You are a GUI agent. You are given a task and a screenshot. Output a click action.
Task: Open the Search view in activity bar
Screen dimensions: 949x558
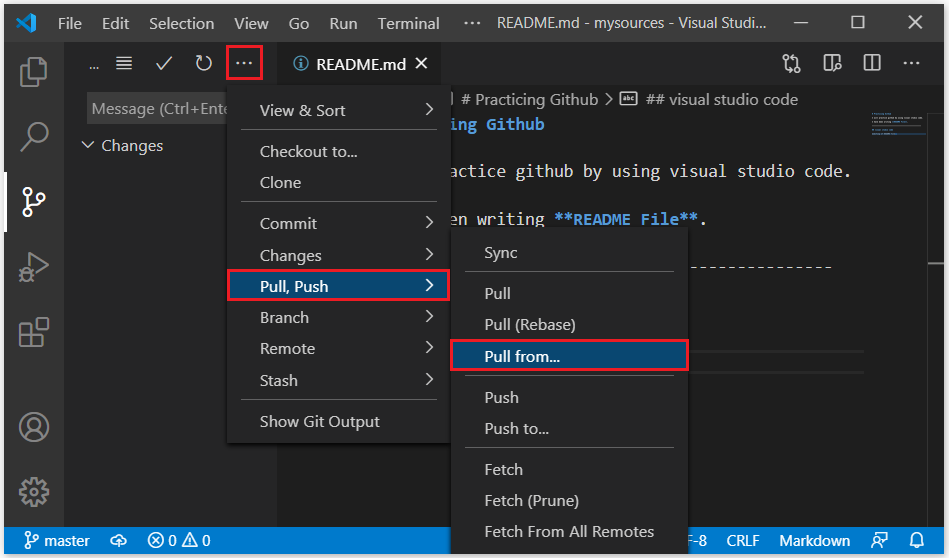tap(34, 136)
